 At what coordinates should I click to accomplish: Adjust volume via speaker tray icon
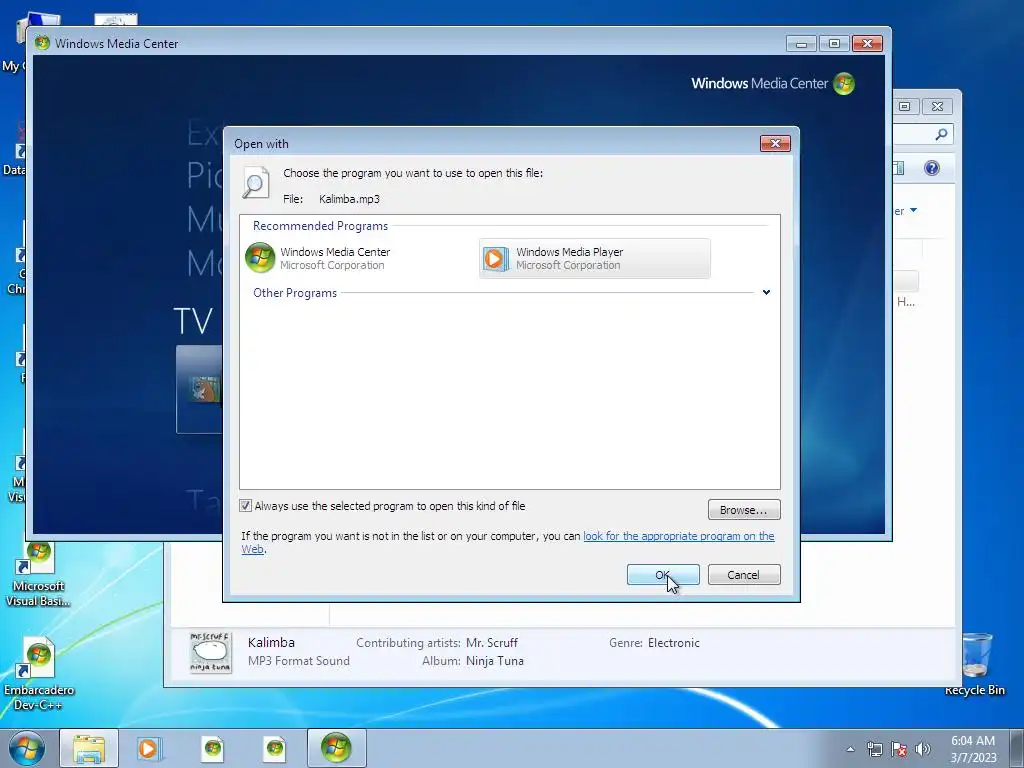point(922,749)
